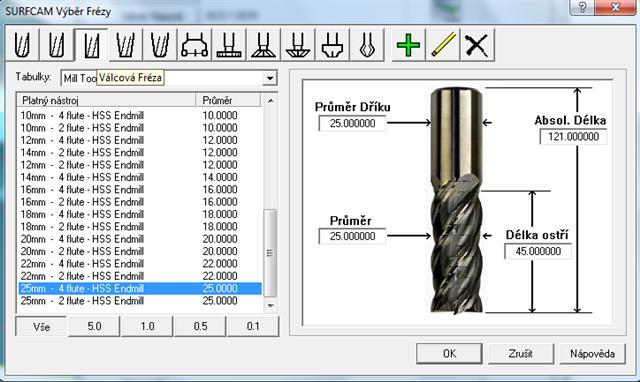Click the Průměr Dříku input field

click(352, 123)
